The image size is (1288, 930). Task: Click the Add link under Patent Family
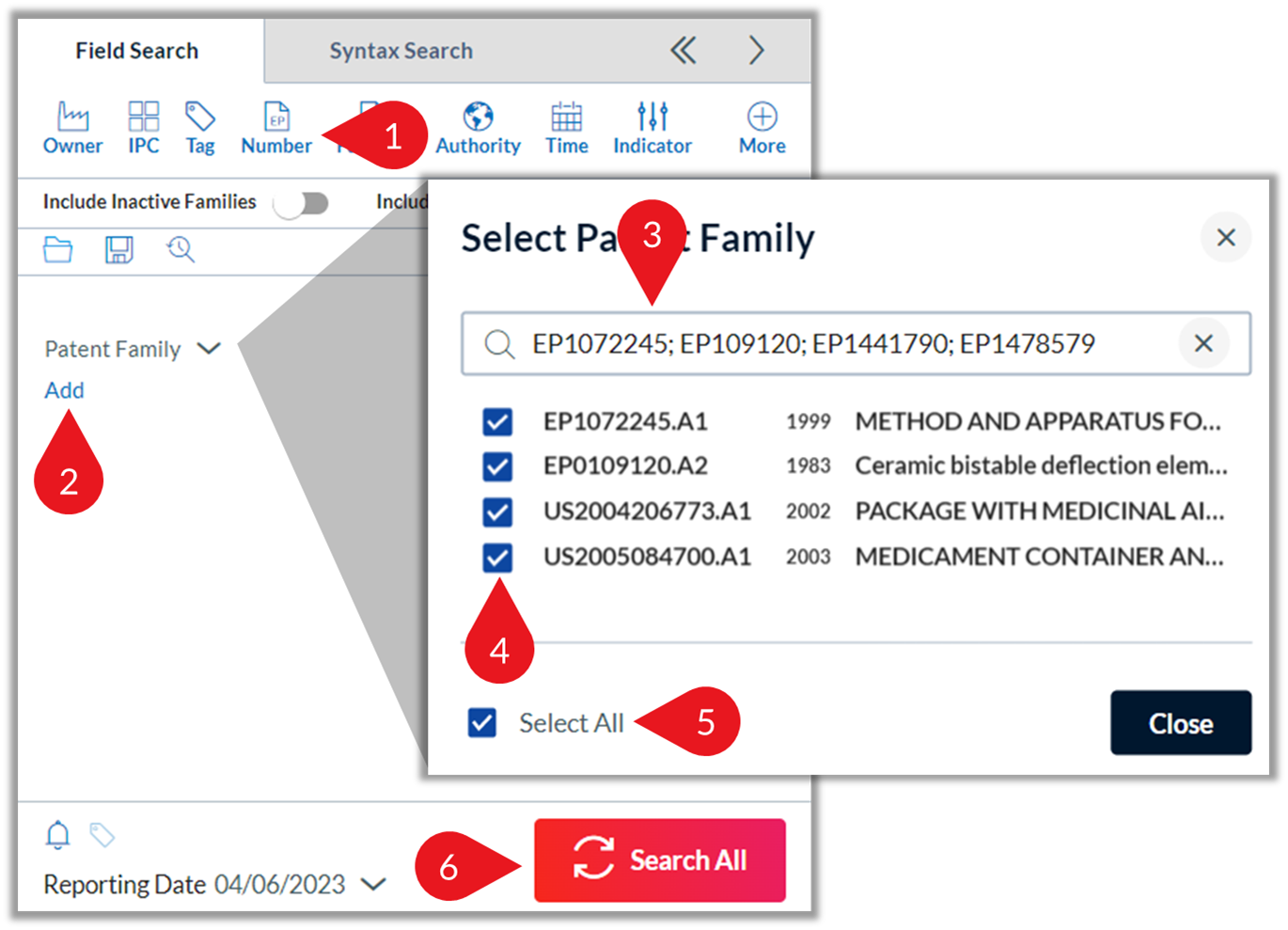(x=64, y=390)
